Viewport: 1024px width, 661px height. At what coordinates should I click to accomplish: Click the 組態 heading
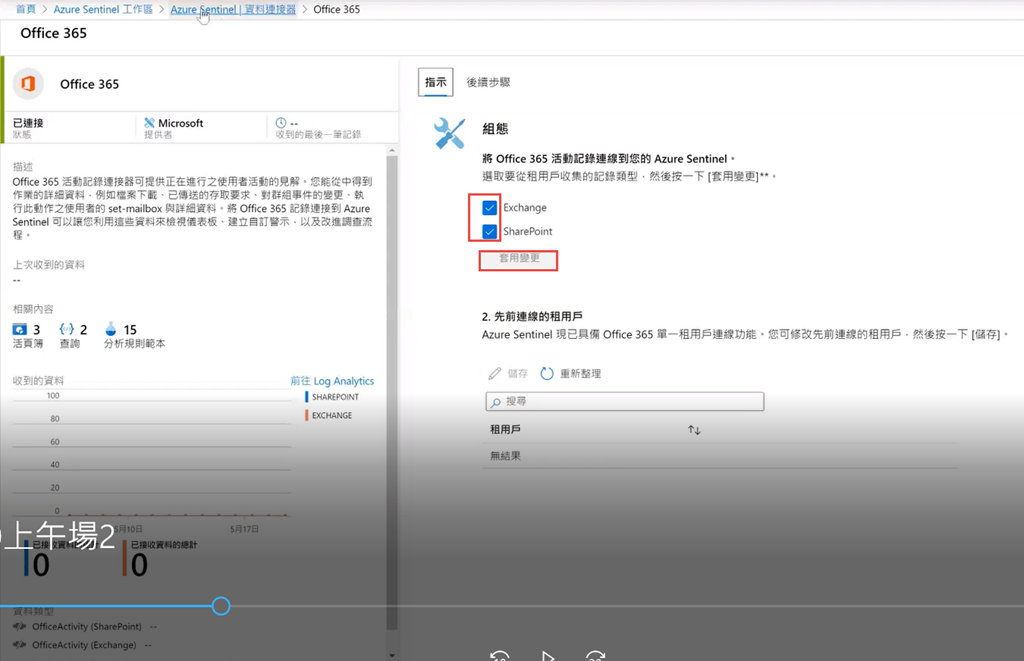click(495, 129)
